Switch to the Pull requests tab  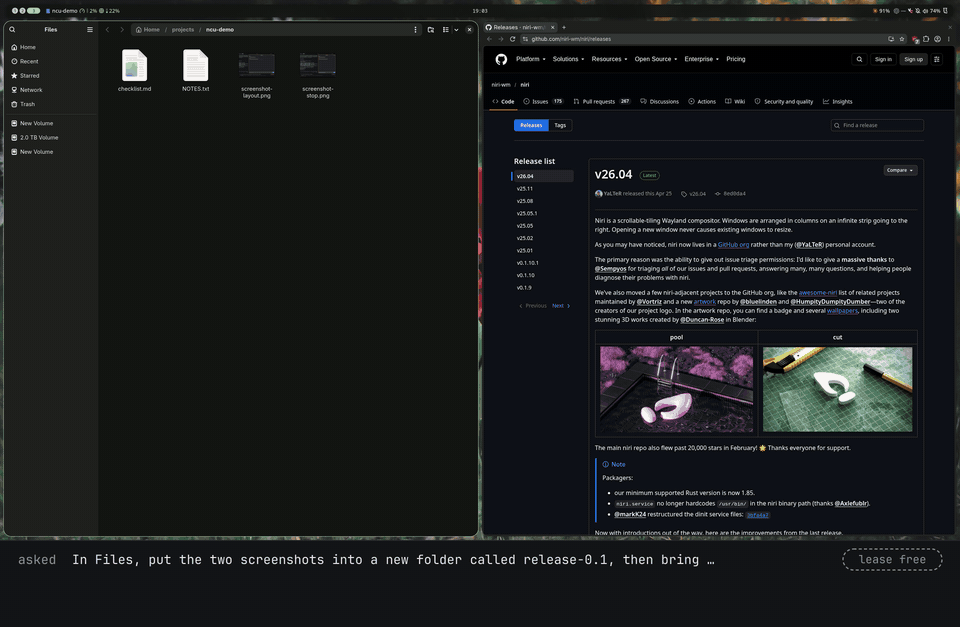tap(602, 102)
